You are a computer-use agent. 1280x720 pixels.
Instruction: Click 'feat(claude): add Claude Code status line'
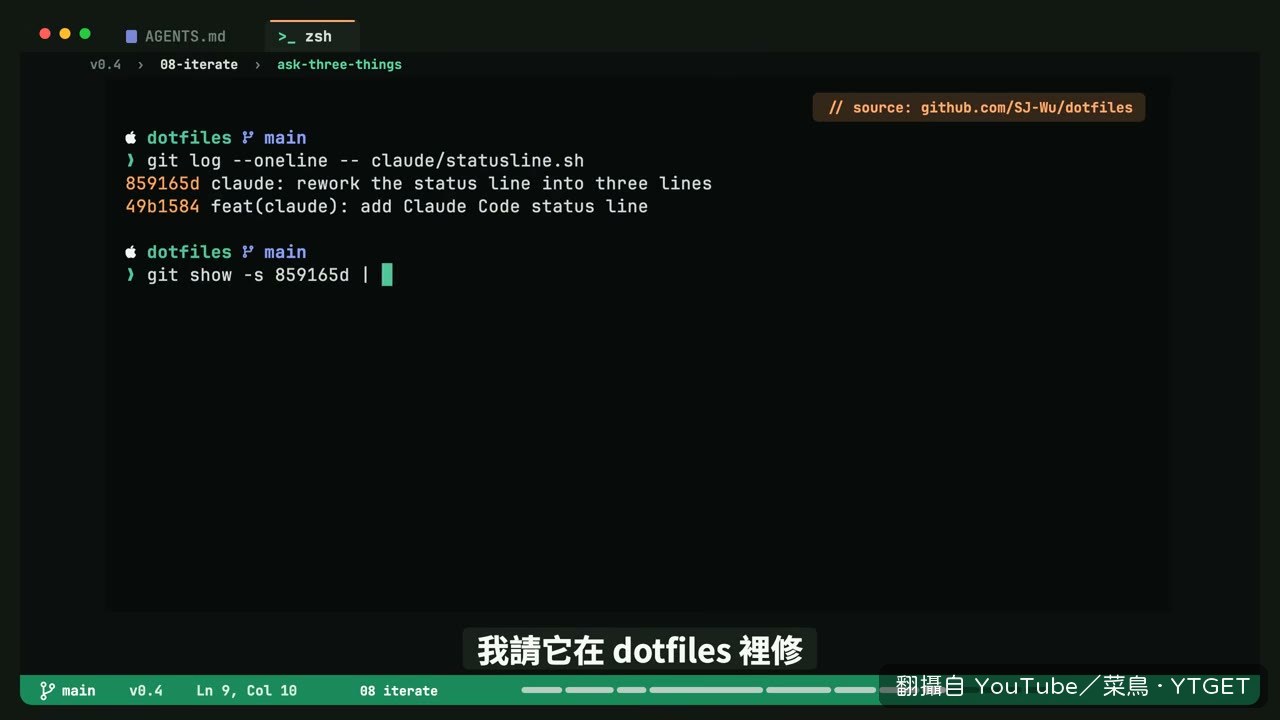429,207
